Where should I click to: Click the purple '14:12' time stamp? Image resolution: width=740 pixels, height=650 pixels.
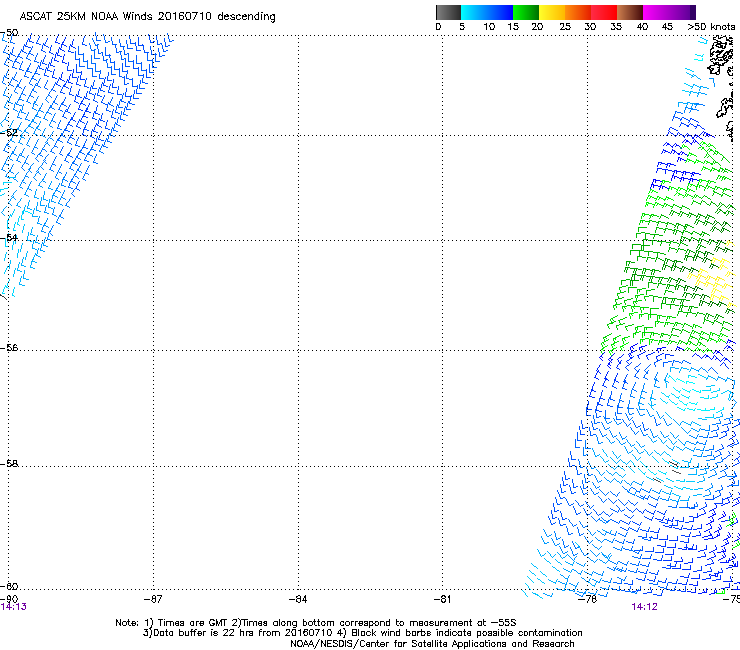(x=644, y=607)
